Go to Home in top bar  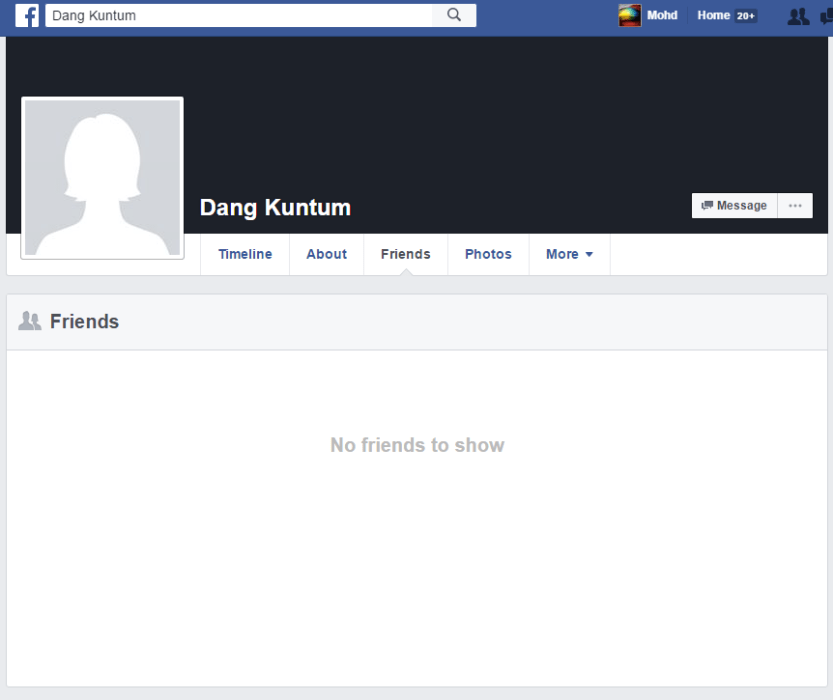tap(713, 16)
